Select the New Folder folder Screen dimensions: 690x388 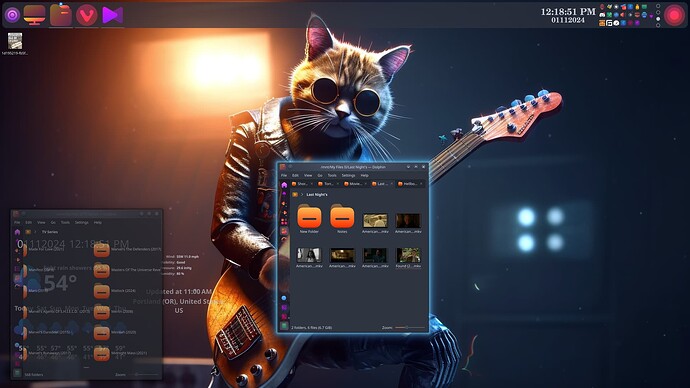[309, 218]
